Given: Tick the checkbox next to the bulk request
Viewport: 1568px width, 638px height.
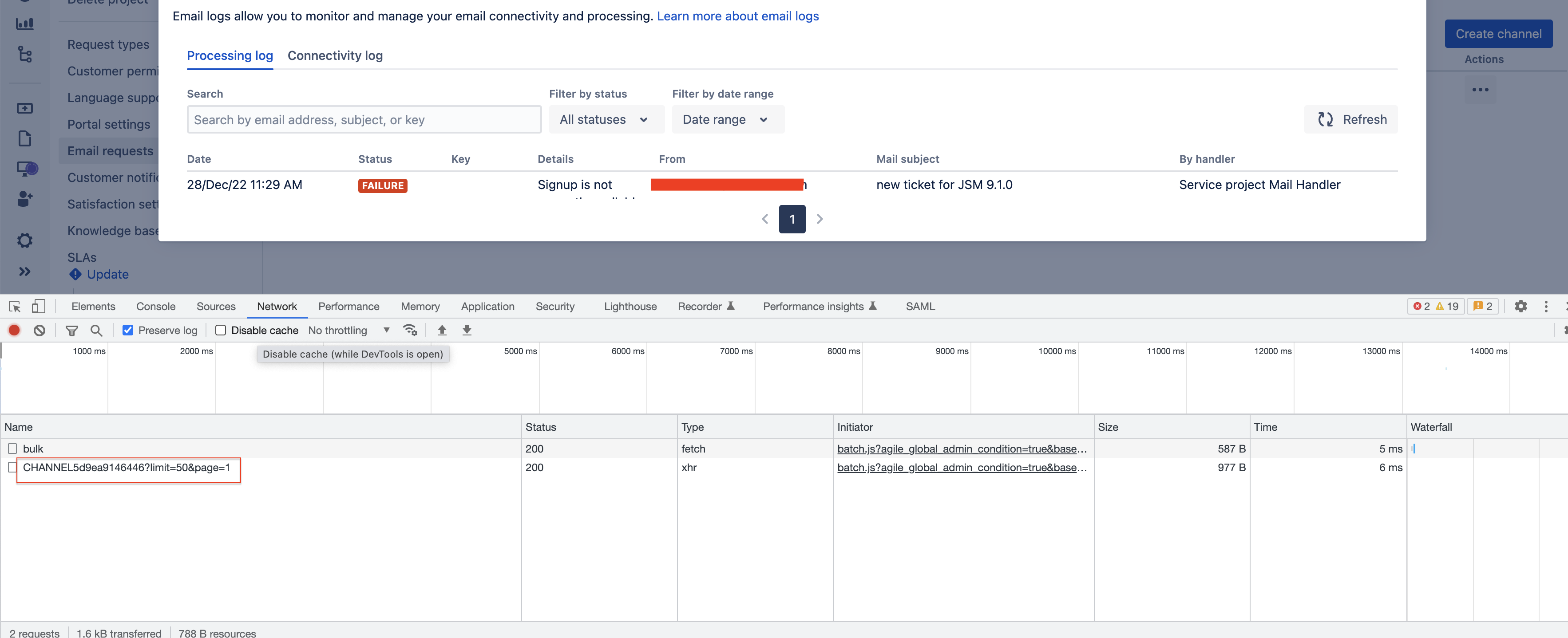Looking at the screenshot, I should tap(12, 448).
